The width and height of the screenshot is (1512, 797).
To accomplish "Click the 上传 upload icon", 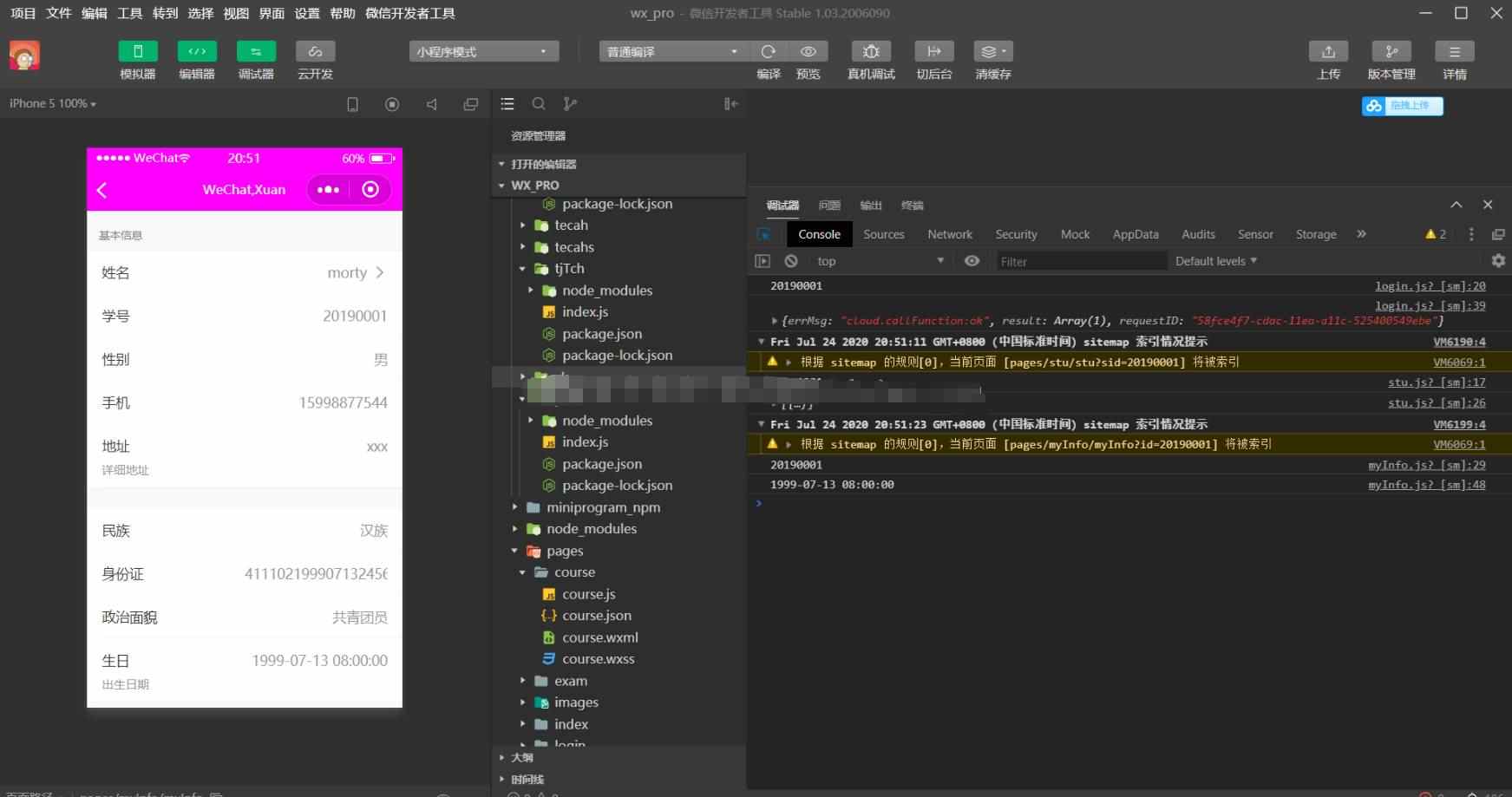I will coord(1328,52).
